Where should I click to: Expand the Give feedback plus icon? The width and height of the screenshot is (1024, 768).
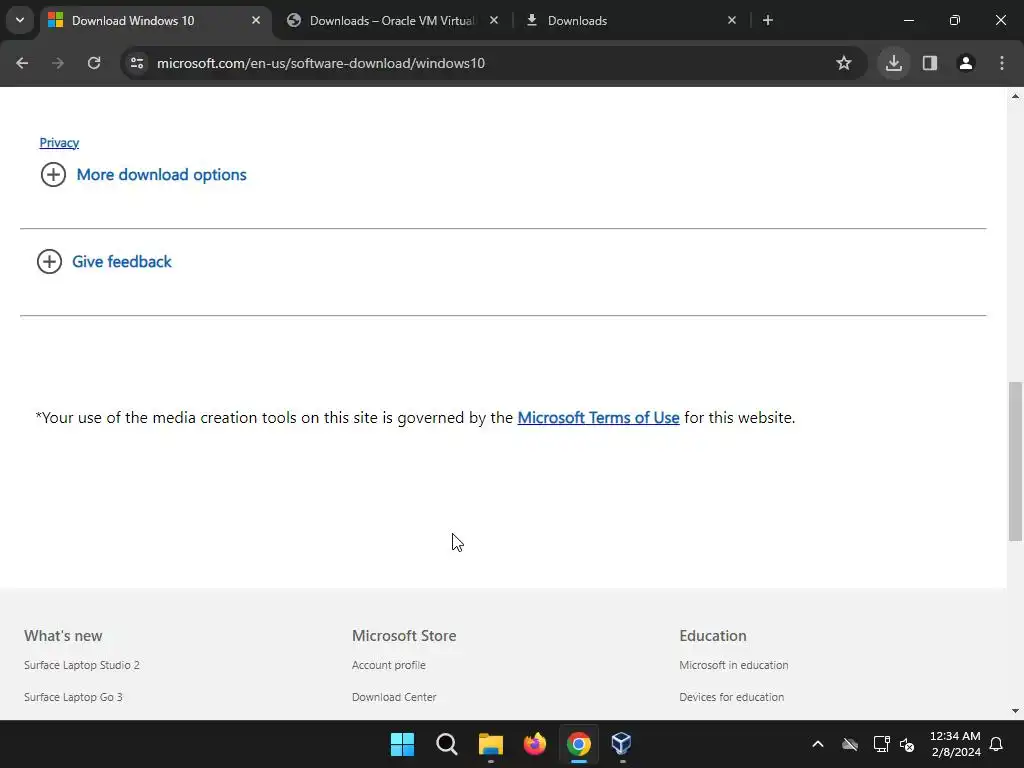[x=50, y=261]
